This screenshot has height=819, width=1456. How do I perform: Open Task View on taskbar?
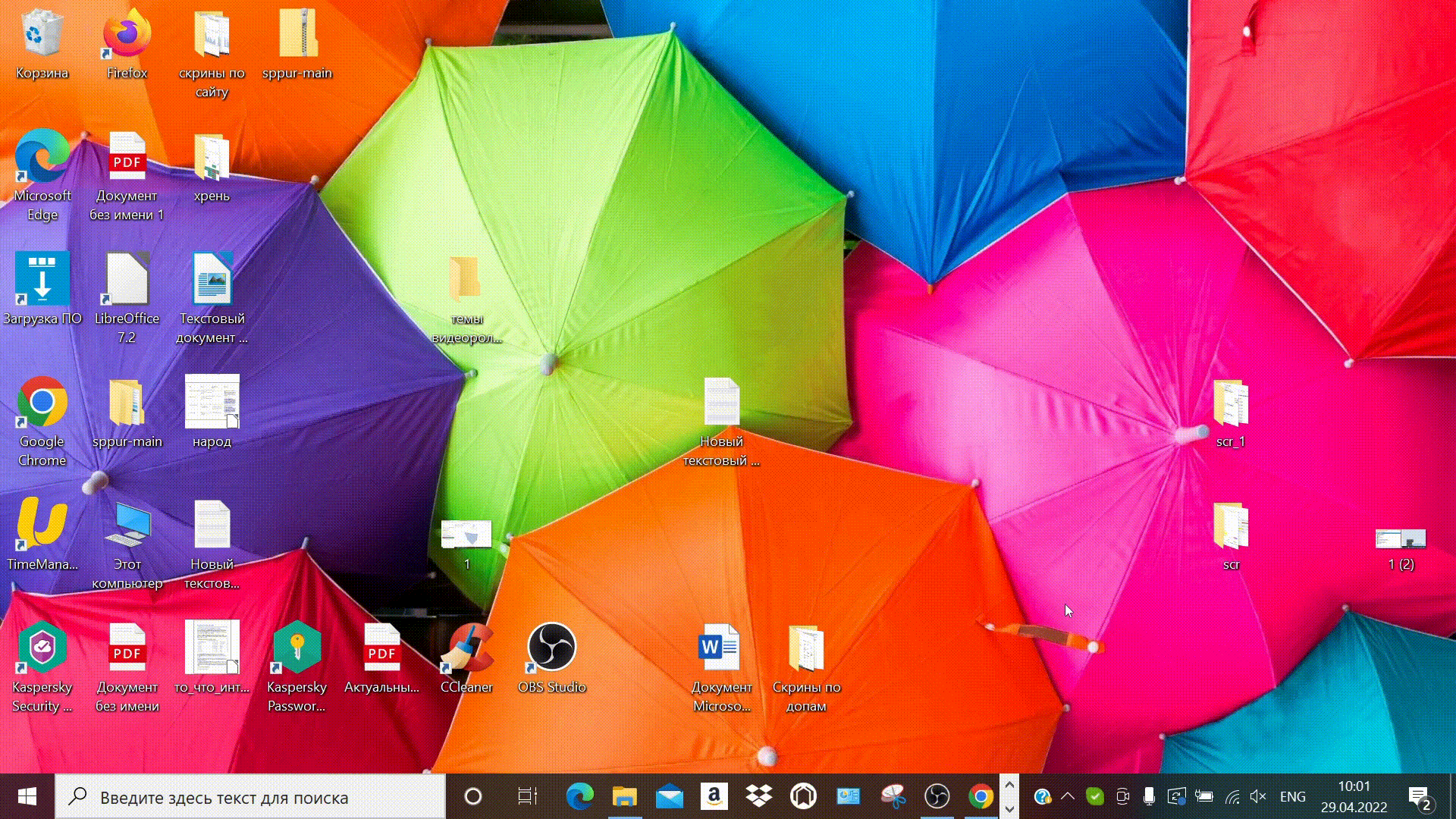tap(527, 796)
